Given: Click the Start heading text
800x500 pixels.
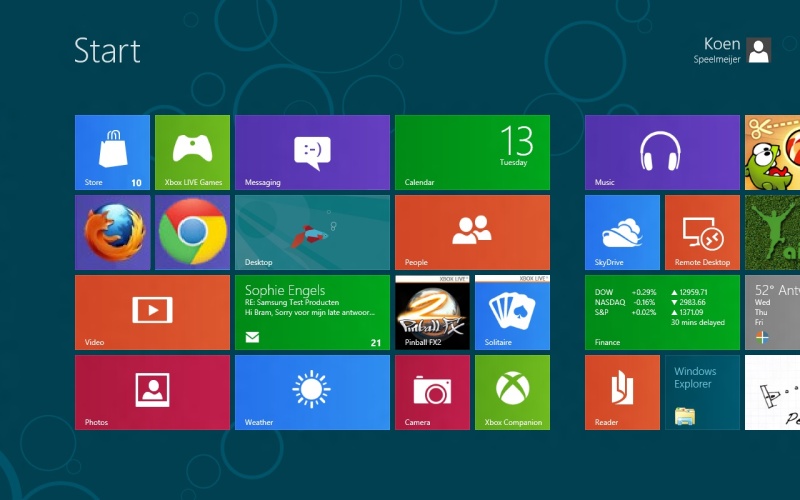Looking at the screenshot, I should [x=107, y=51].
